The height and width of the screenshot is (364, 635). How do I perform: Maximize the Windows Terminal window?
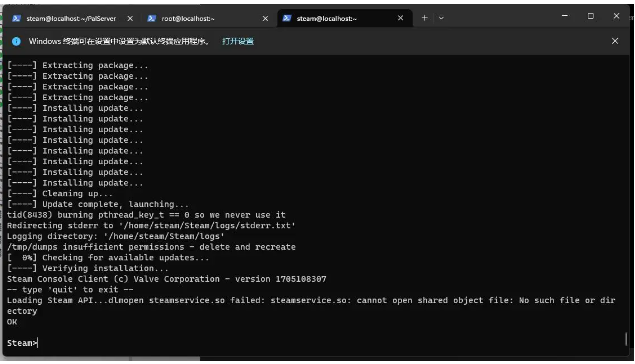click(591, 16)
